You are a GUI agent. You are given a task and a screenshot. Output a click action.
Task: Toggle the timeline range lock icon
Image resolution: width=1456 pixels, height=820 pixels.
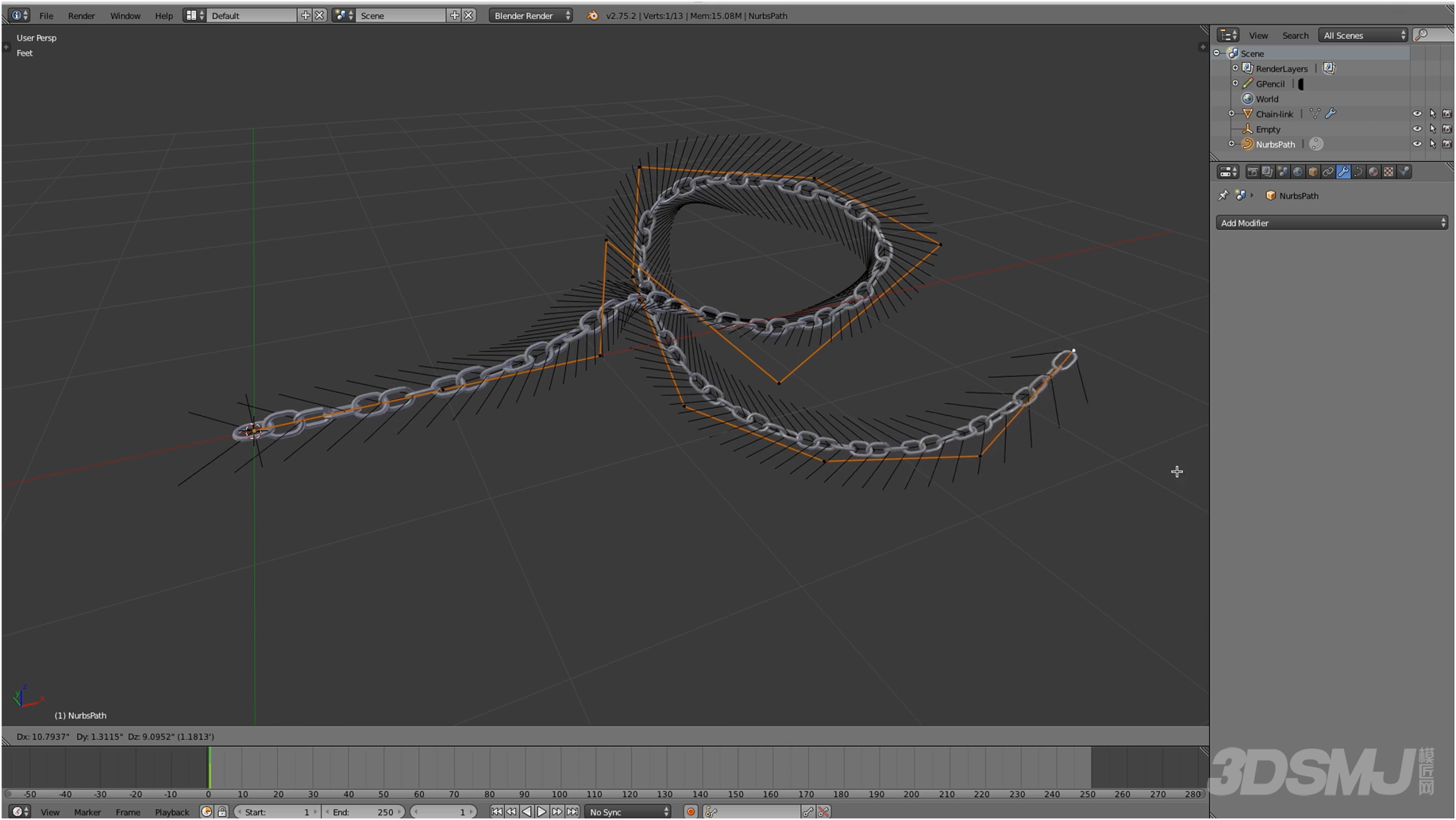click(222, 811)
